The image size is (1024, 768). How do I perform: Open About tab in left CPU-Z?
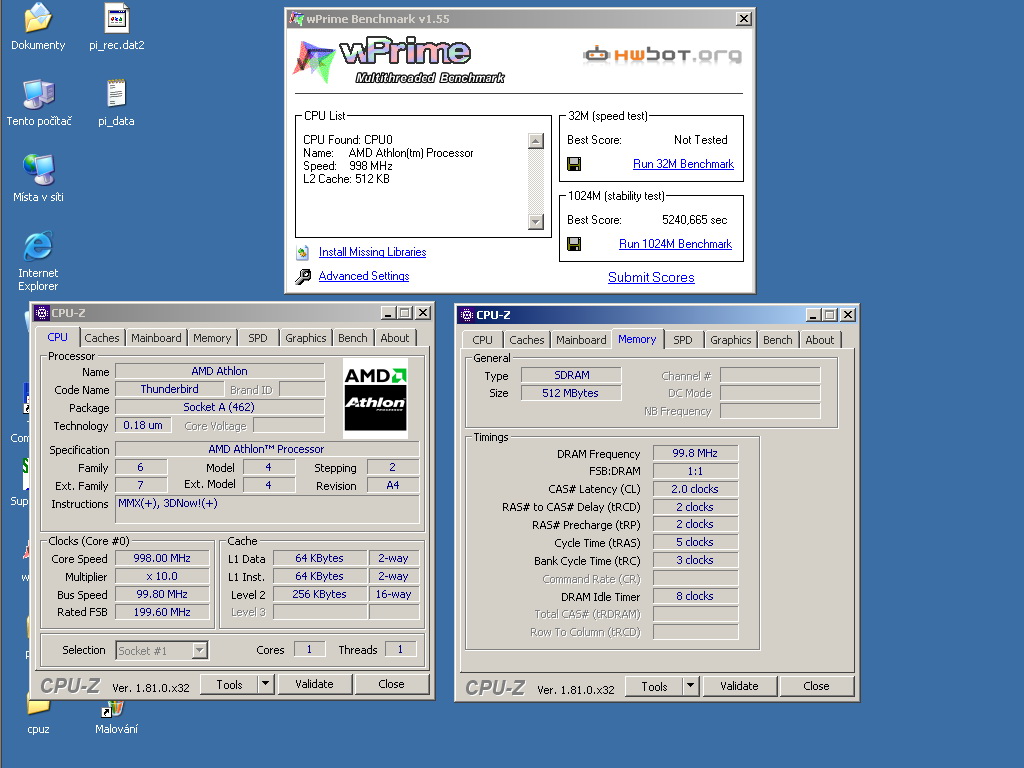(x=394, y=338)
